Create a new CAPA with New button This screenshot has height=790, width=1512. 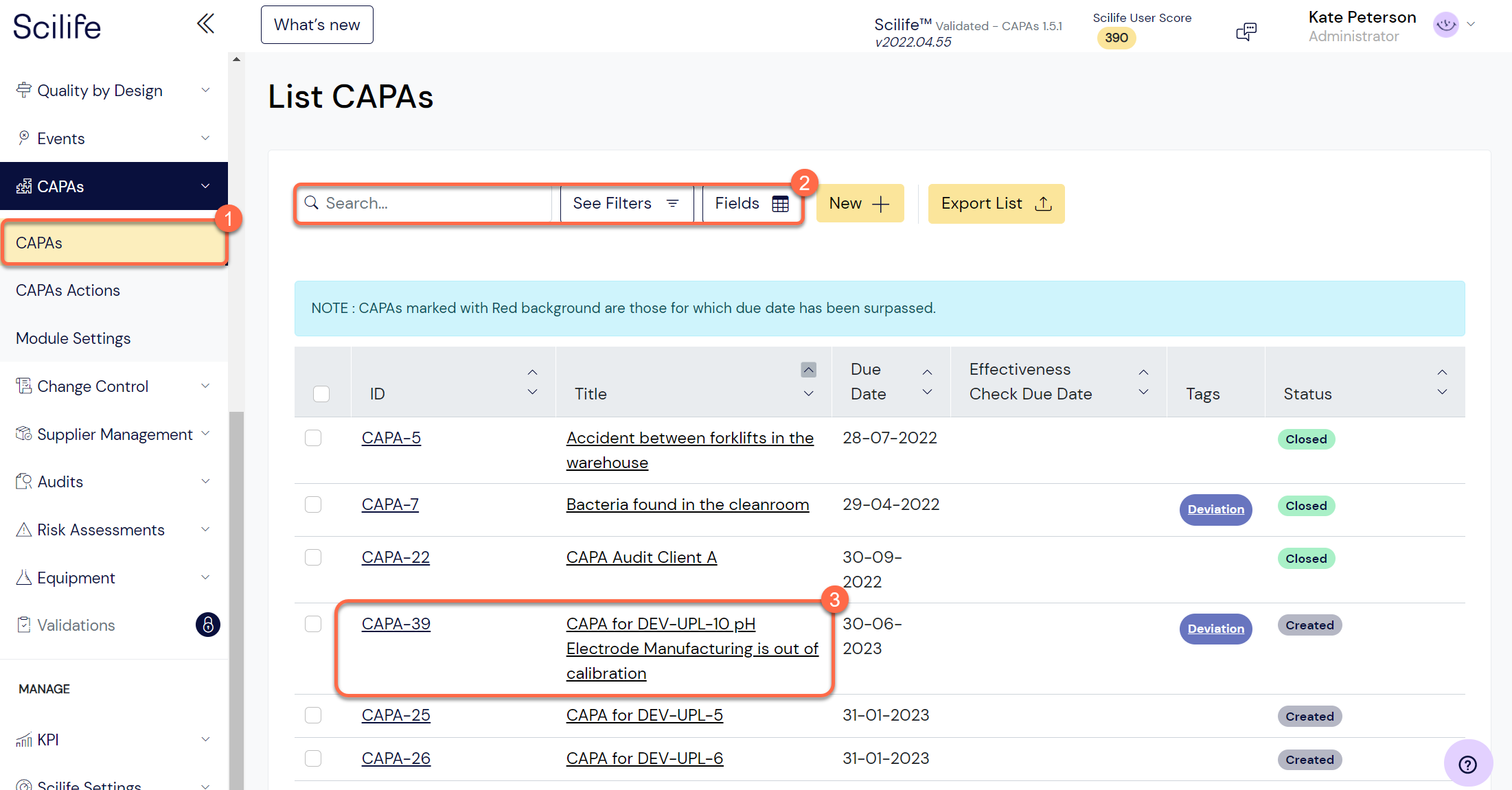860,203
